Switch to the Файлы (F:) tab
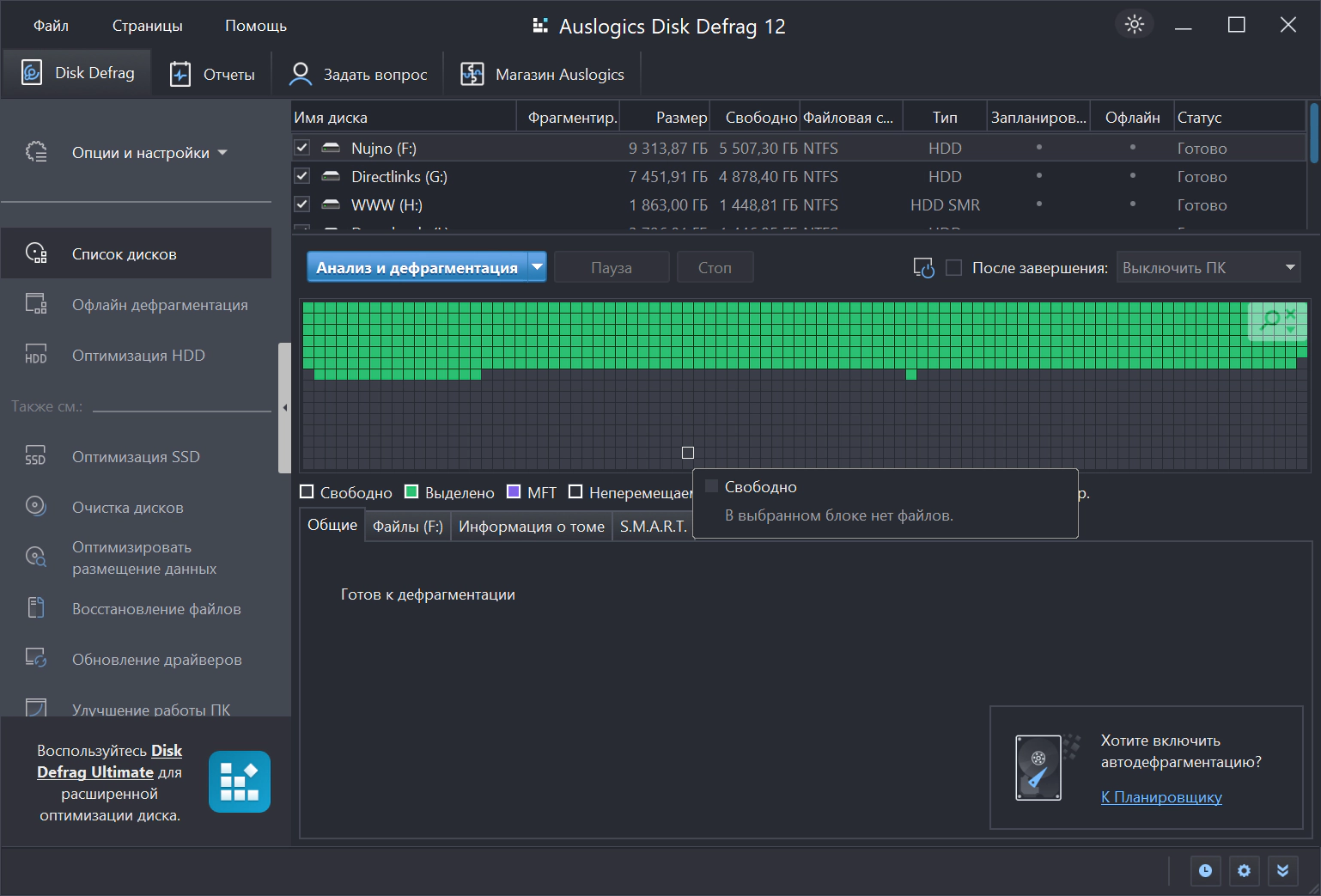The width and height of the screenshot is (1321, 896). tap(408, 527)
